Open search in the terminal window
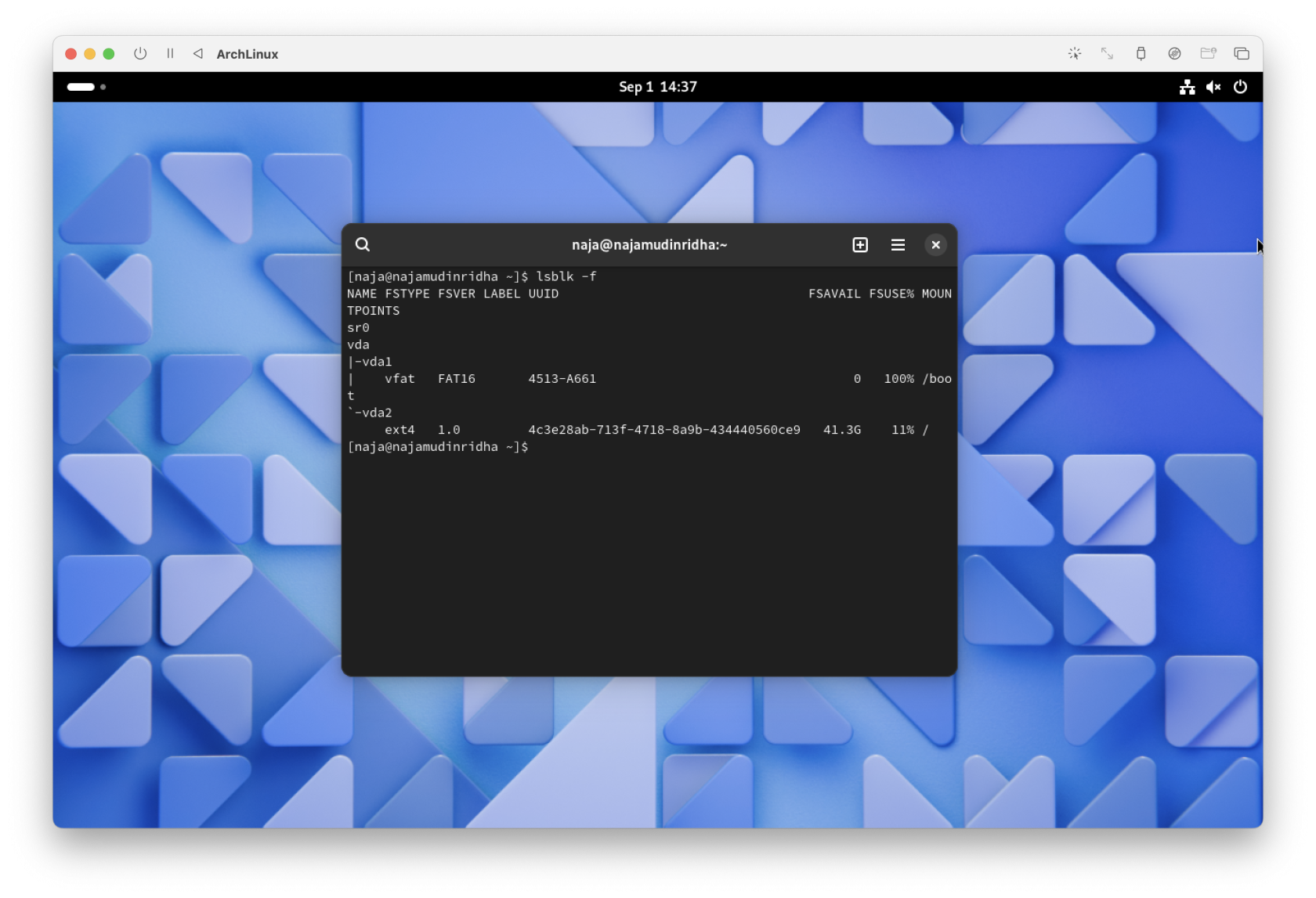 point(362,244)
